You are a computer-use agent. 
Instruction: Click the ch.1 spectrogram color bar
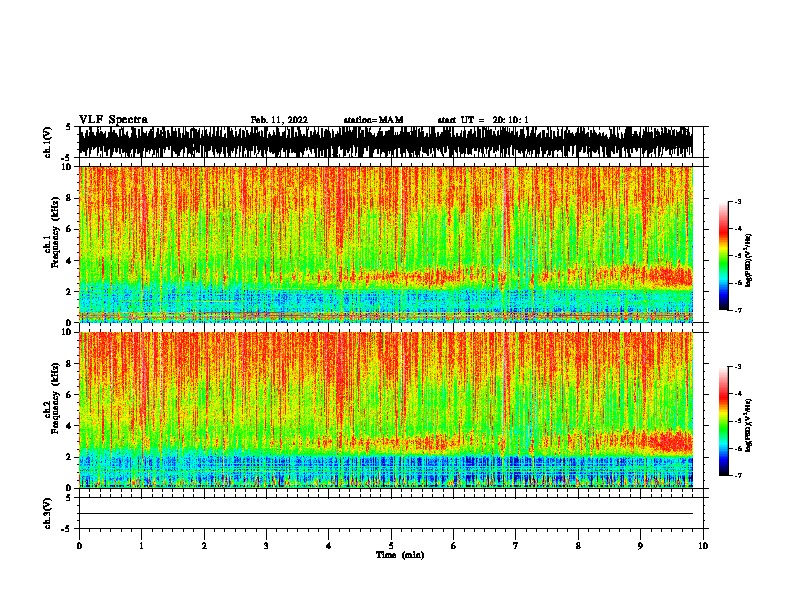pyautogui.click(x=723, y=256)
